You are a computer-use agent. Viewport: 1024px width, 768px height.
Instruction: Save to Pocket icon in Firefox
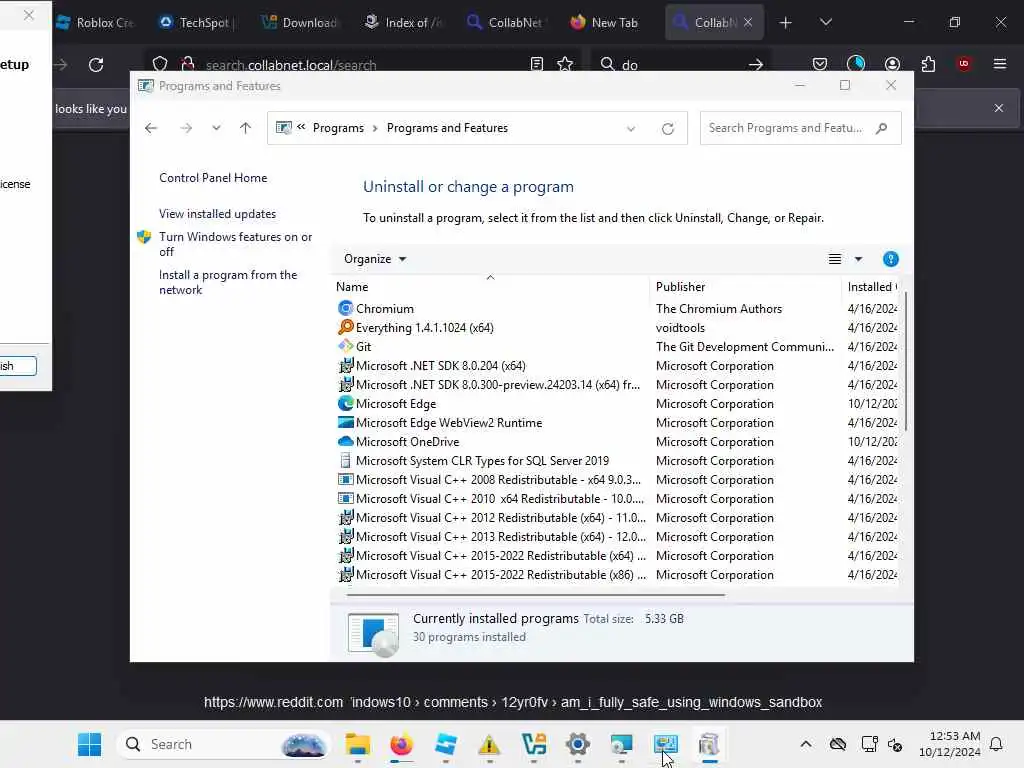[x=820, y=64]
